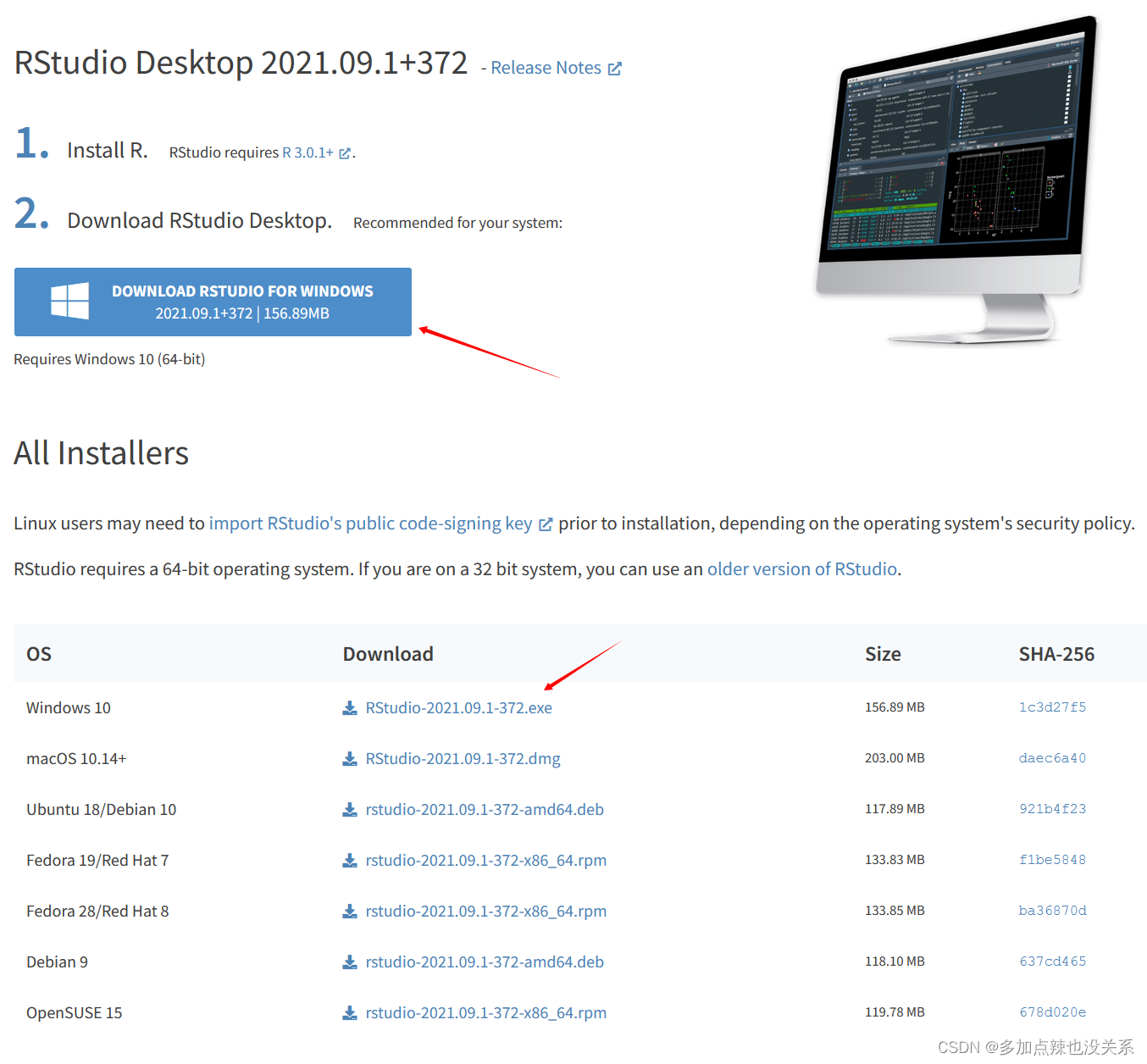Screen dimensions: 1147x1064
Task: Click download icon beside the .dmg installer
Action: click(350, 759)
